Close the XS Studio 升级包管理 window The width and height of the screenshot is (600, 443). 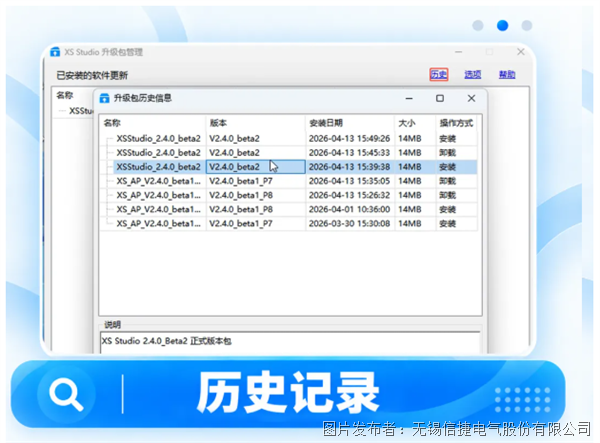pyautogui.click(x=521, y=52)
